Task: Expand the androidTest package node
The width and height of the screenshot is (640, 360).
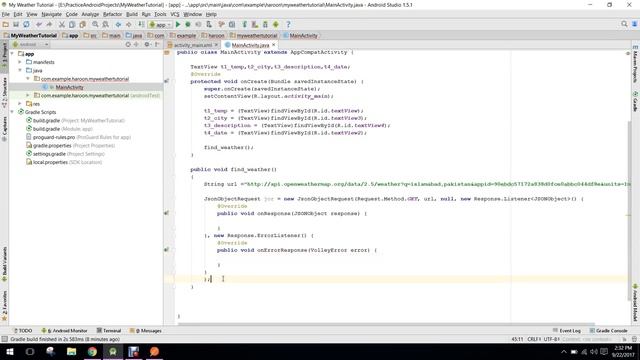Action: point(28,95)
